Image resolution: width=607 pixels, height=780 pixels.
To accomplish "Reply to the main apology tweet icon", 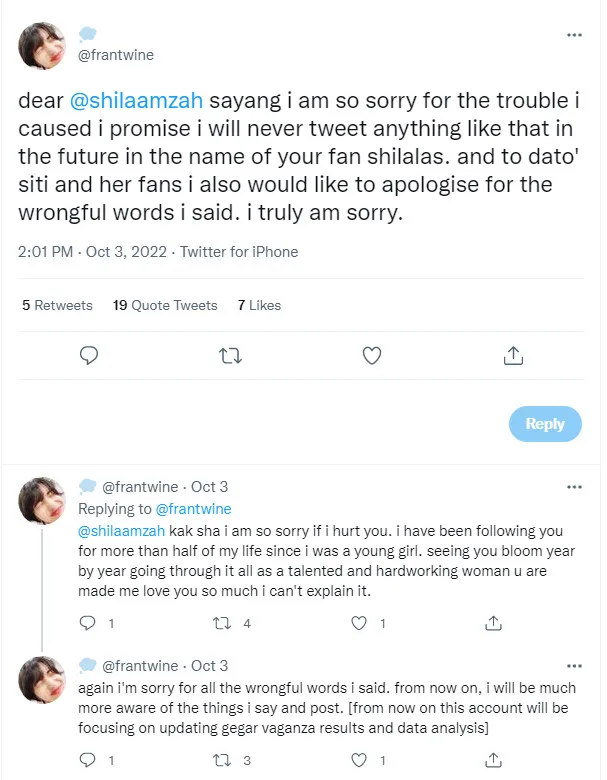I will (88, 355).
